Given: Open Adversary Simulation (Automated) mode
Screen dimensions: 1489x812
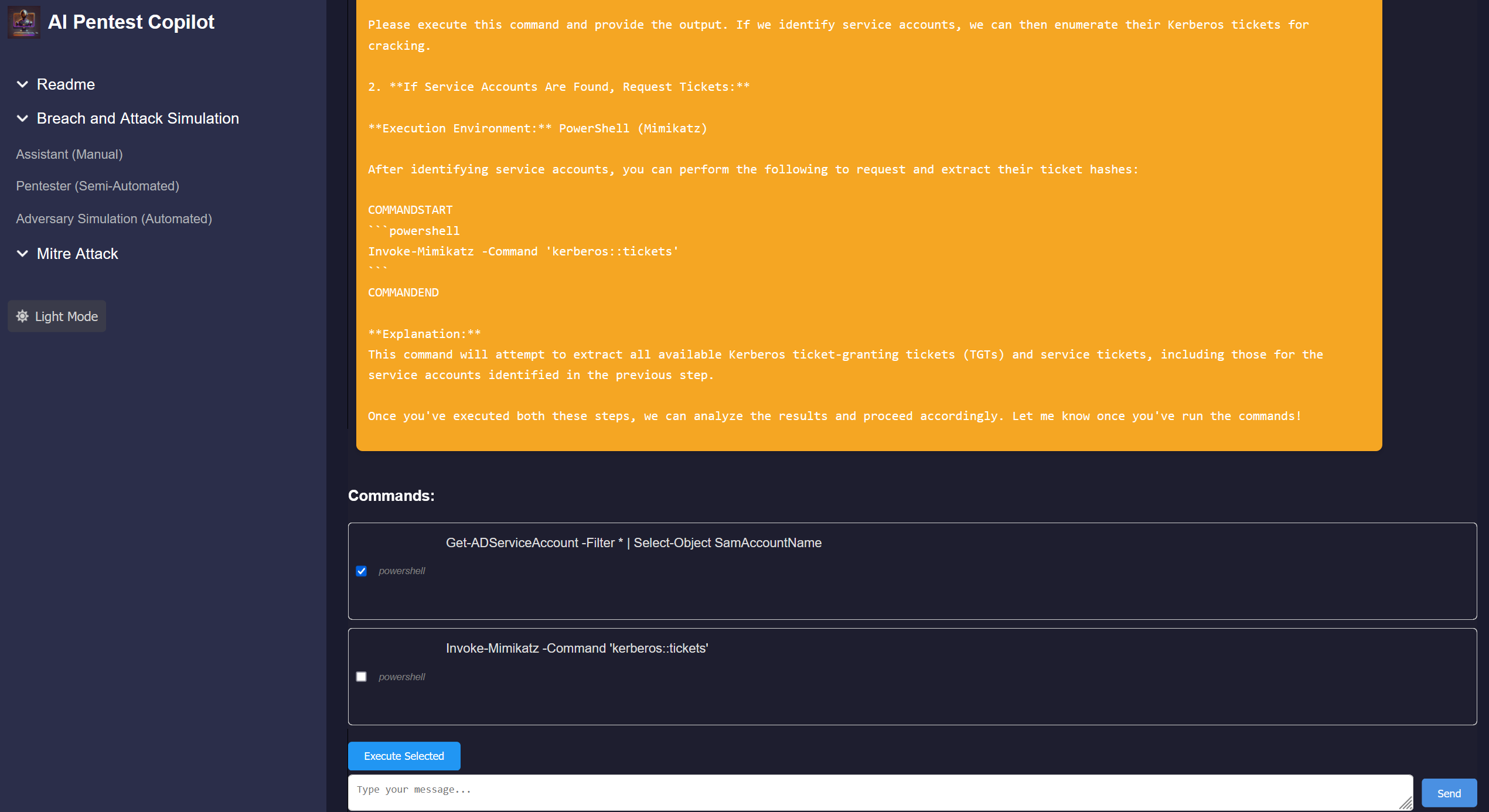Looking at the screenshot, I should (114, 219).
